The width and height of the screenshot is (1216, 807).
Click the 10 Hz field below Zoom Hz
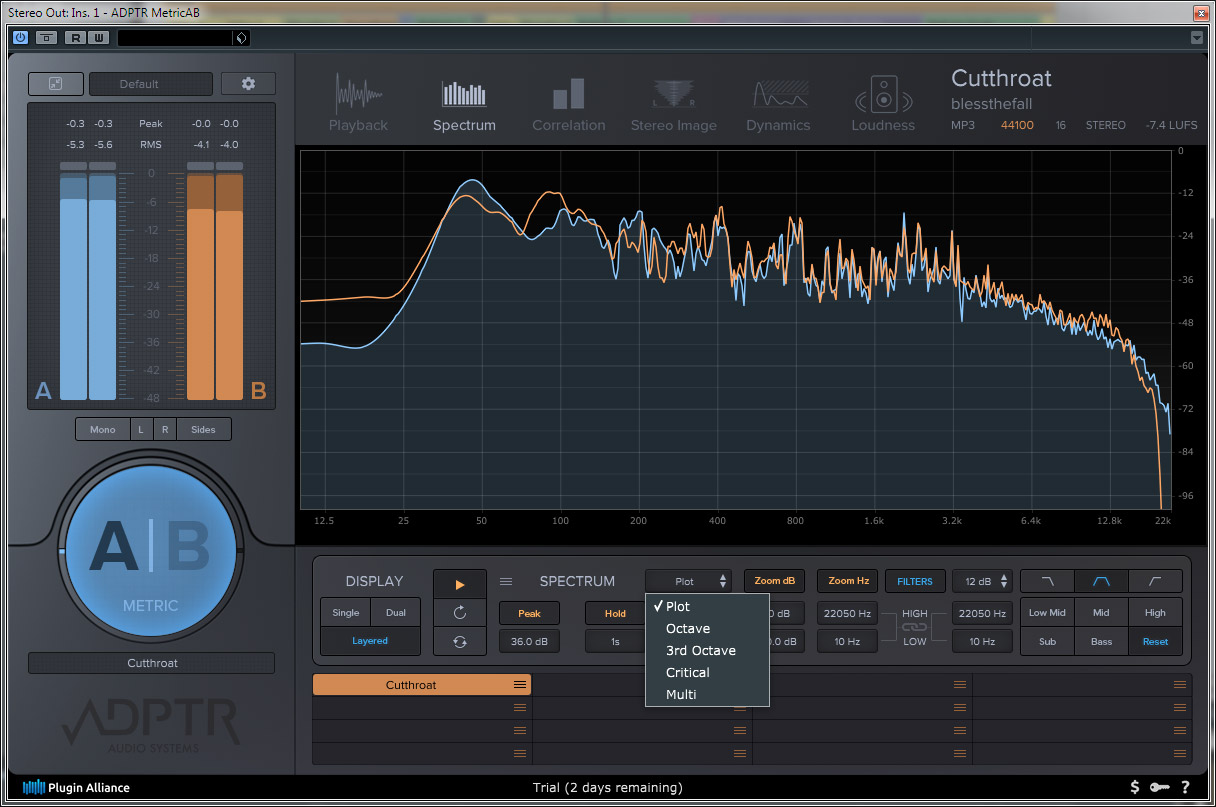tap(848, 642)
